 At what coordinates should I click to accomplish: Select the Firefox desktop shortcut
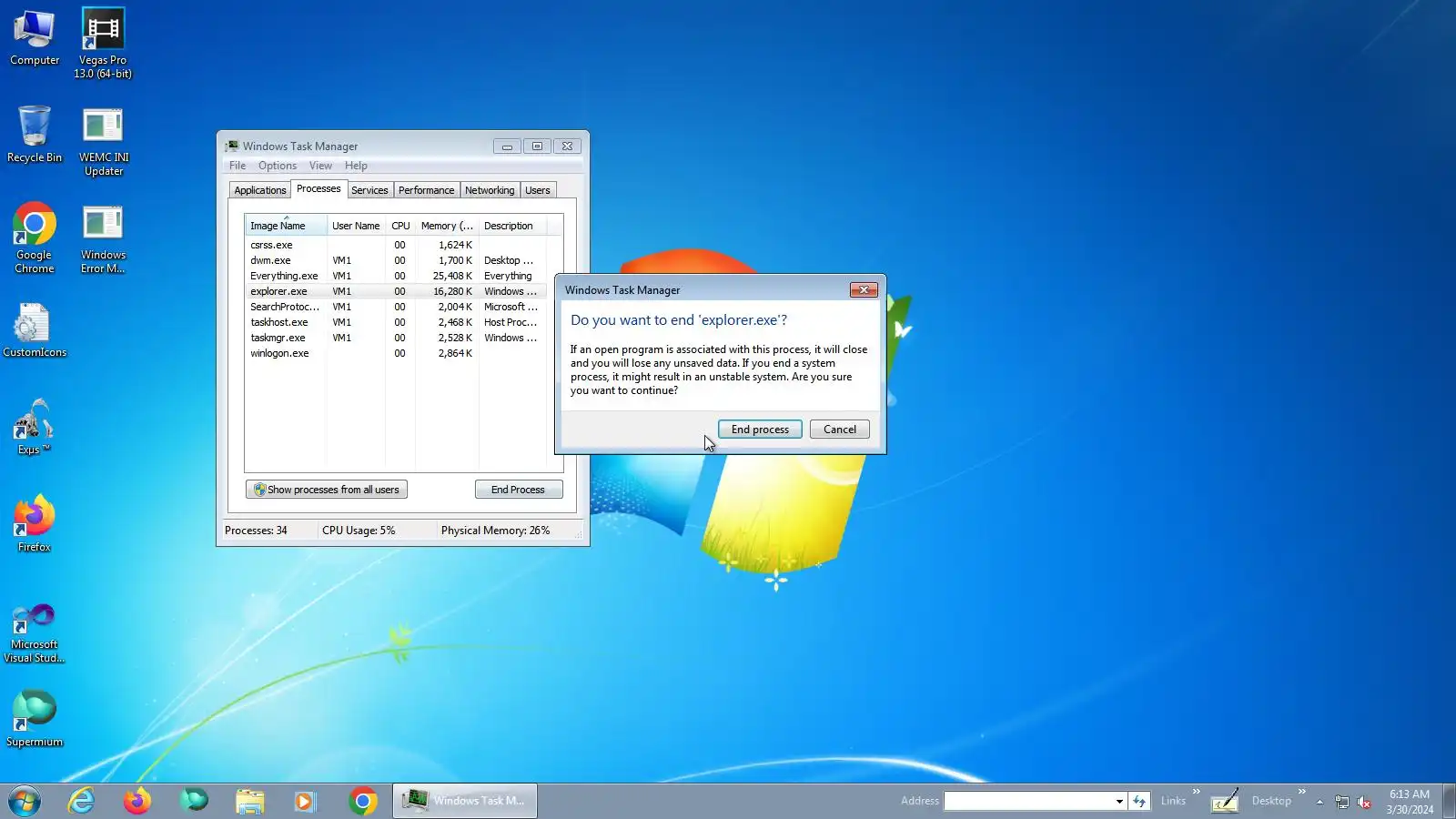click(35, 523)
